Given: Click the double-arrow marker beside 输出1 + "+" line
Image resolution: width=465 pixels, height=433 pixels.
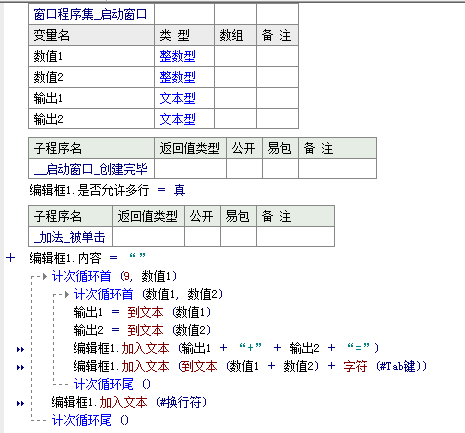Looking at the screenshot, I should pyautogui.click(x=20, y=349).
